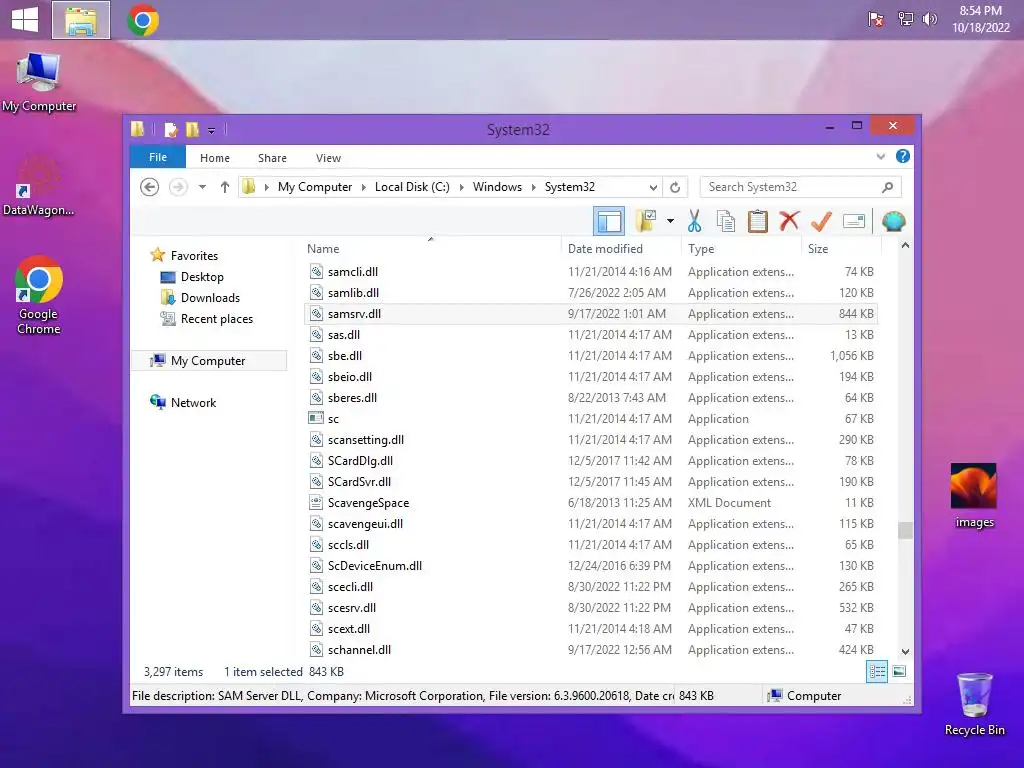Open Recent places in navigation pane
The height and width of the screenshot is (768, 1024).
click(217, 319)
